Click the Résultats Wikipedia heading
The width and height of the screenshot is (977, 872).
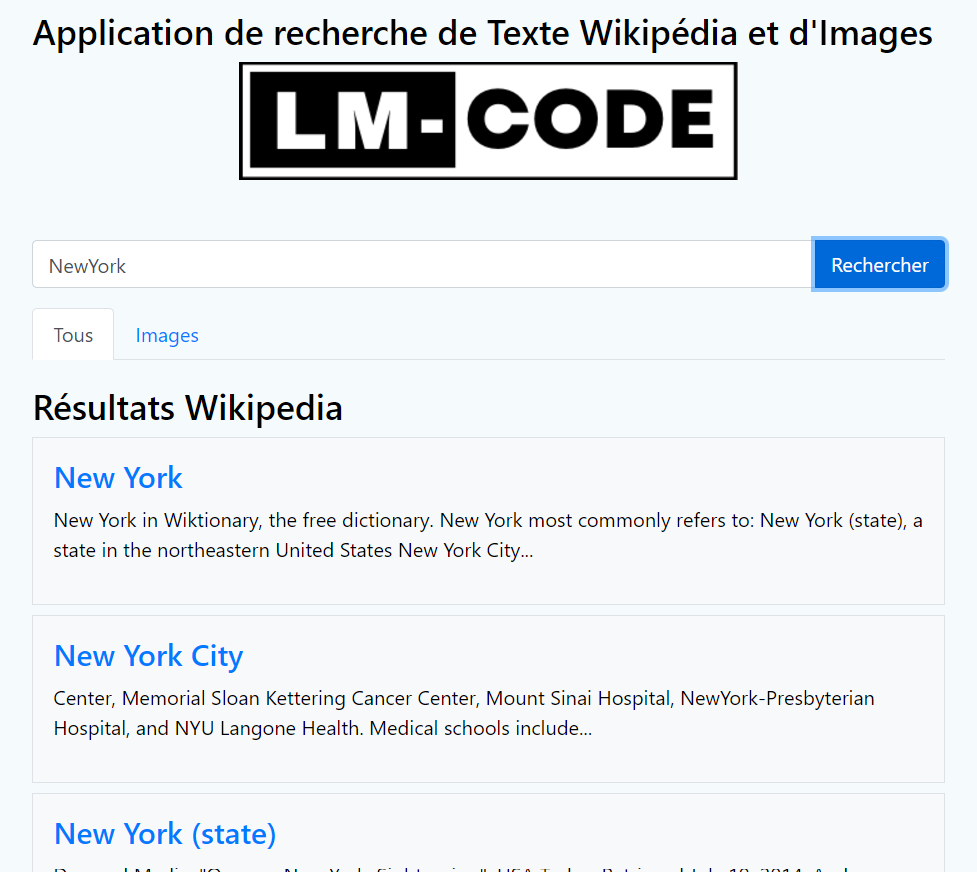(188, 408)
